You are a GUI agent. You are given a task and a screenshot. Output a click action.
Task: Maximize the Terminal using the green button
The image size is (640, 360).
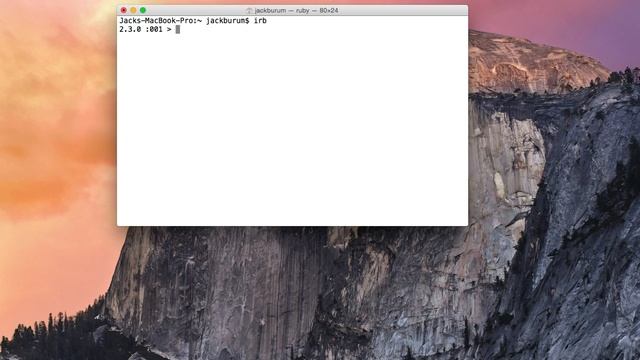click(x=143, y=10)
